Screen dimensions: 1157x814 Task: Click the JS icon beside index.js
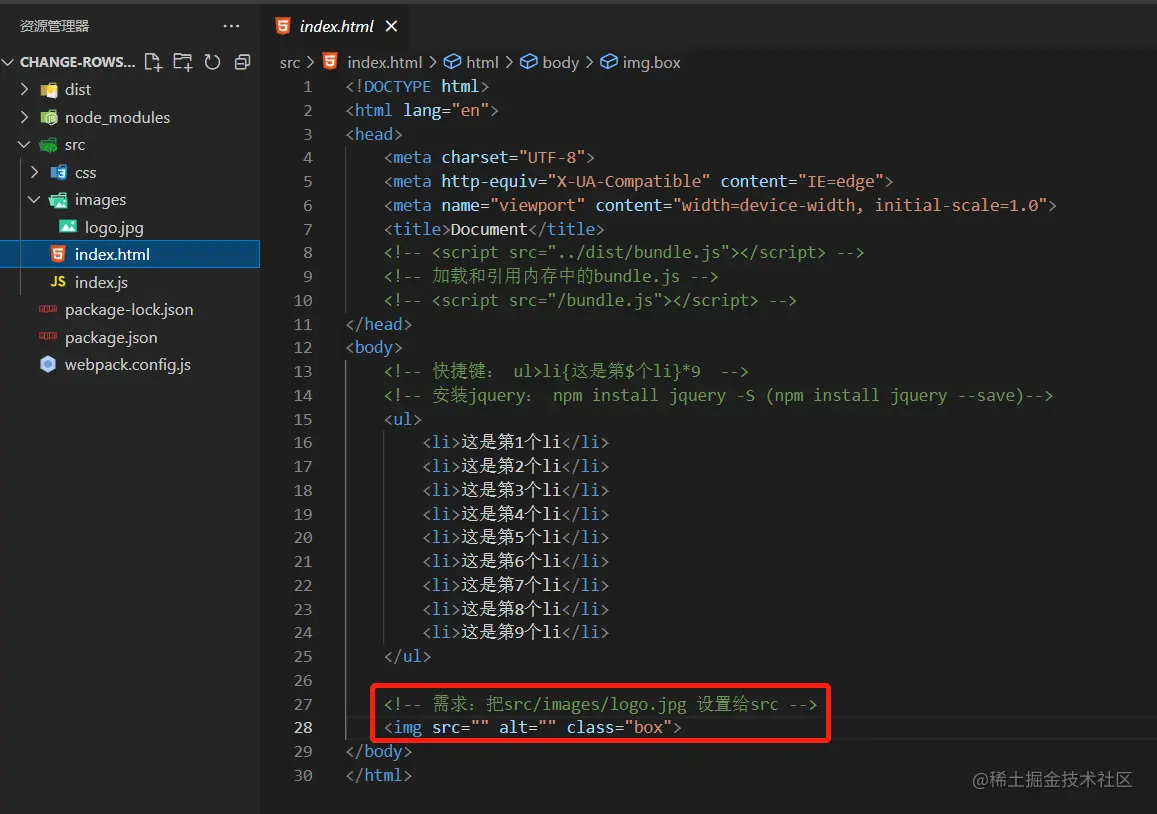(x=58, y=282)
